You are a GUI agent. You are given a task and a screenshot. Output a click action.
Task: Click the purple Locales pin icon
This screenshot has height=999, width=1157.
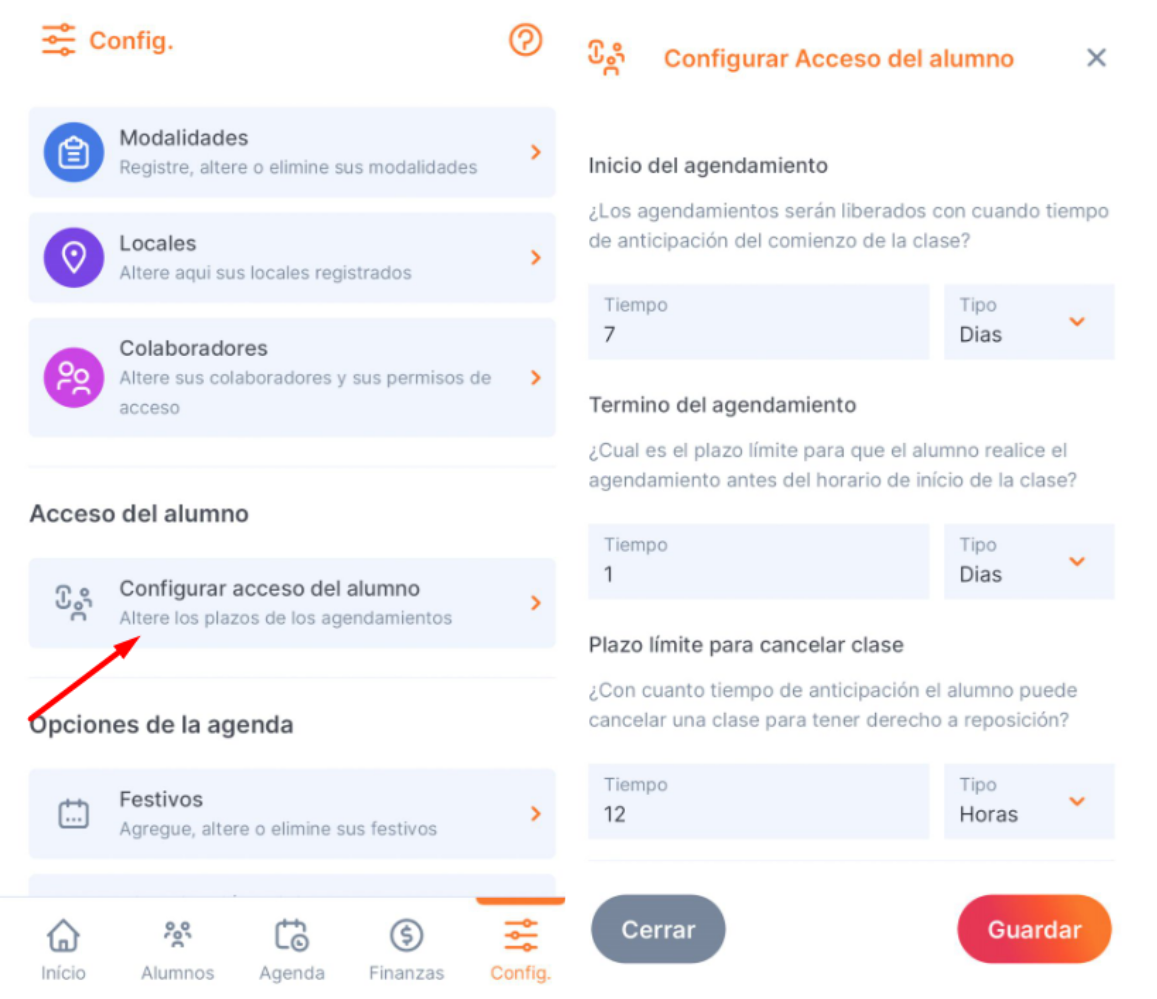(x=74, y=257)
